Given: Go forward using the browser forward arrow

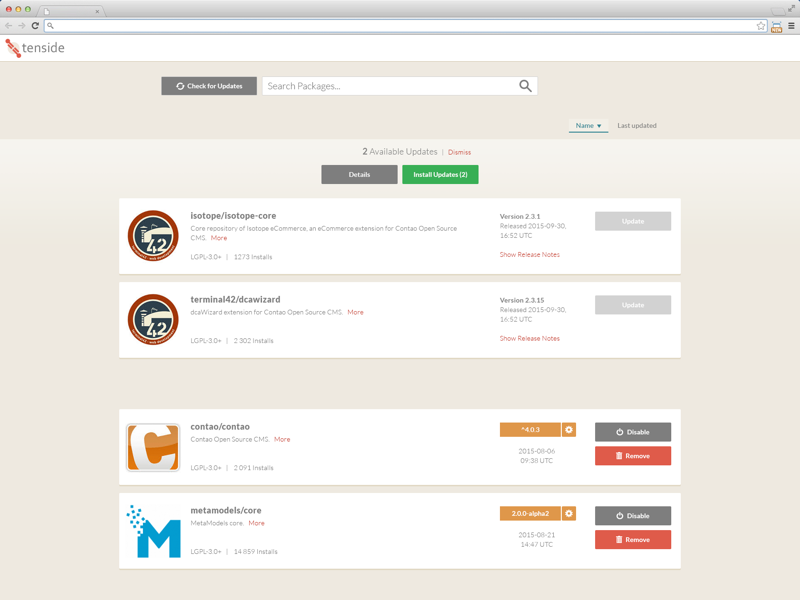Looking at the screenshot, I should [21, 26].
